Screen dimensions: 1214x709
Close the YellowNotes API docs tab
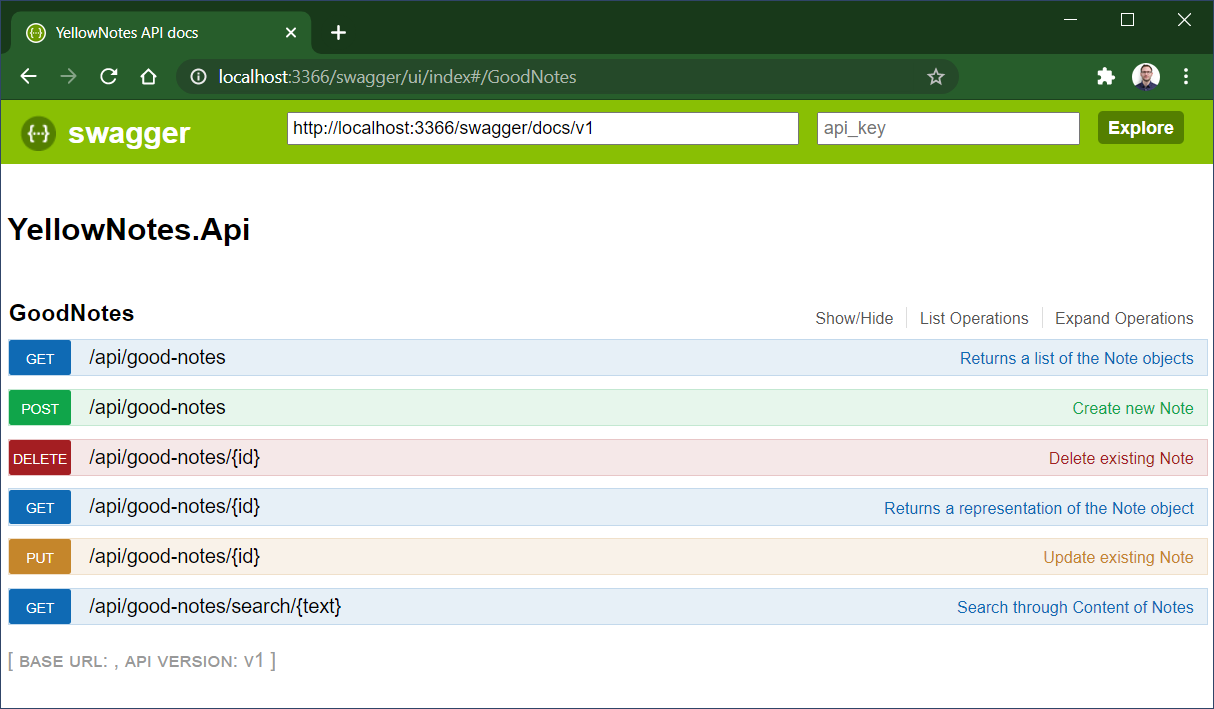(291, 33)
